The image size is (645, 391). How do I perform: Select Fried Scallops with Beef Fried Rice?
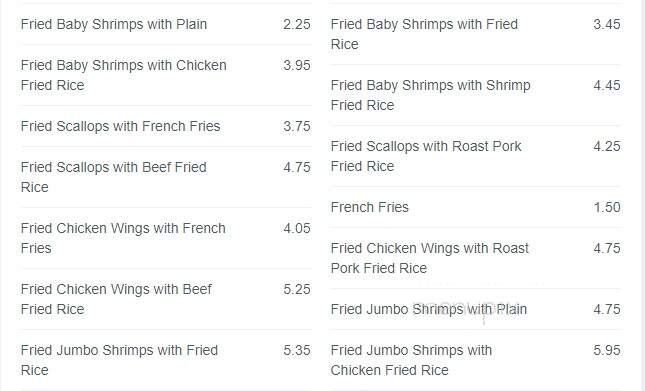[x=114, y=177]
